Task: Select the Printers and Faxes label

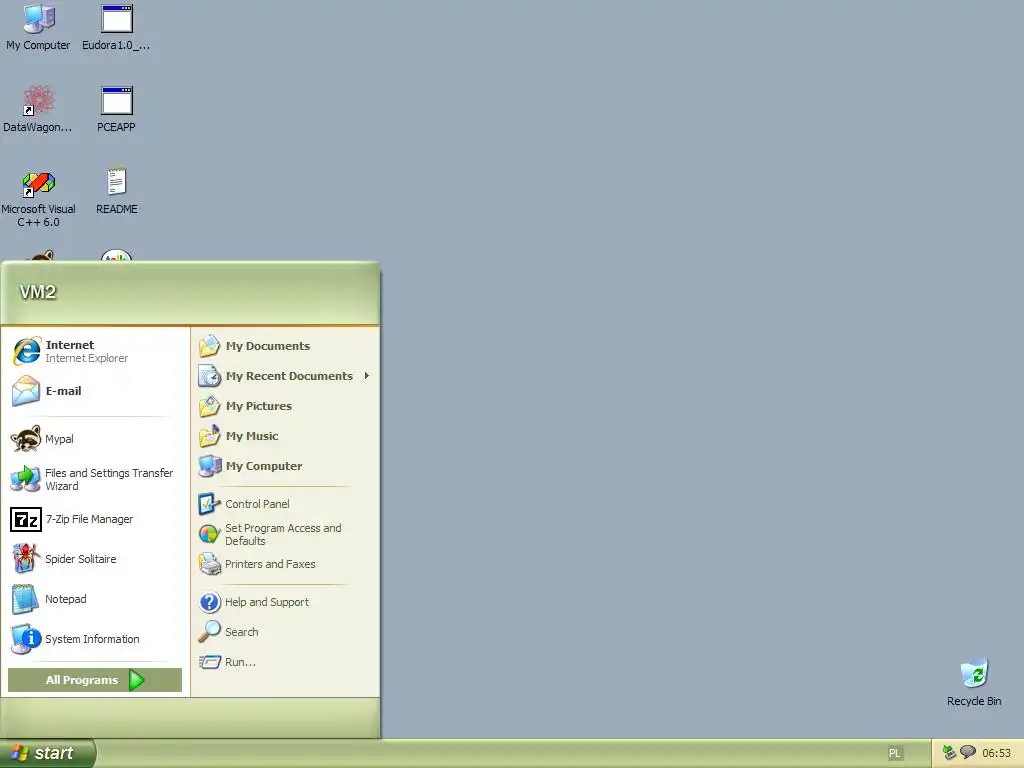Action: (270, 564)
